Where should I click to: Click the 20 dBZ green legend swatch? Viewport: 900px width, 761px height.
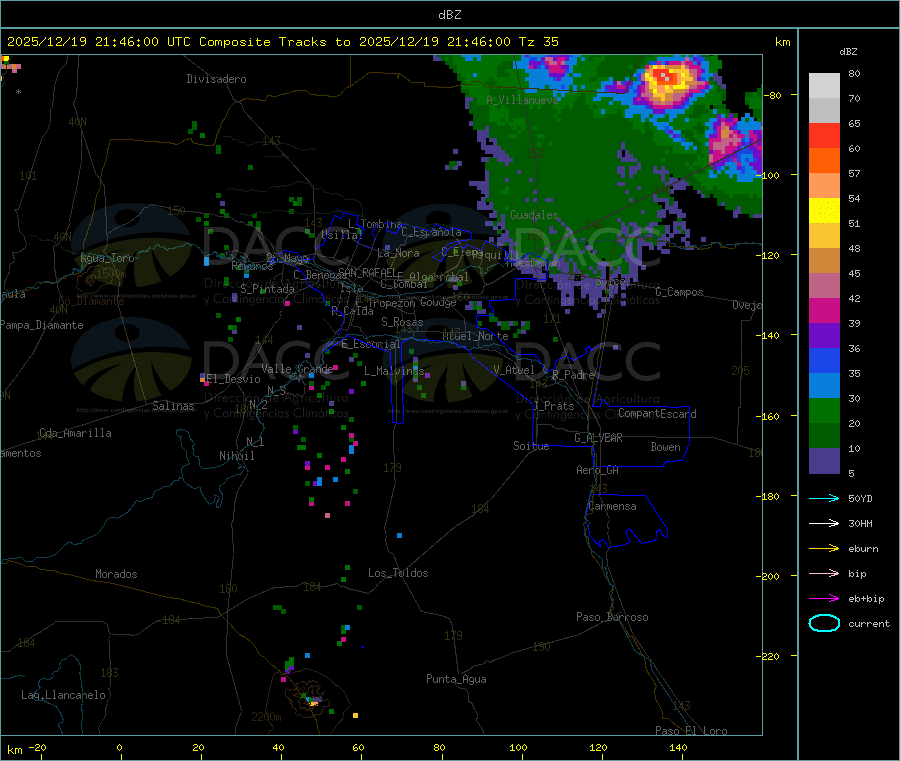(824, 410)
